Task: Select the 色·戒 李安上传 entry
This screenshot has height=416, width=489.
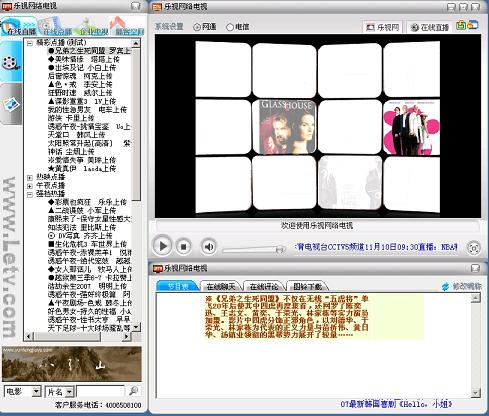Action: coord(80,85)
